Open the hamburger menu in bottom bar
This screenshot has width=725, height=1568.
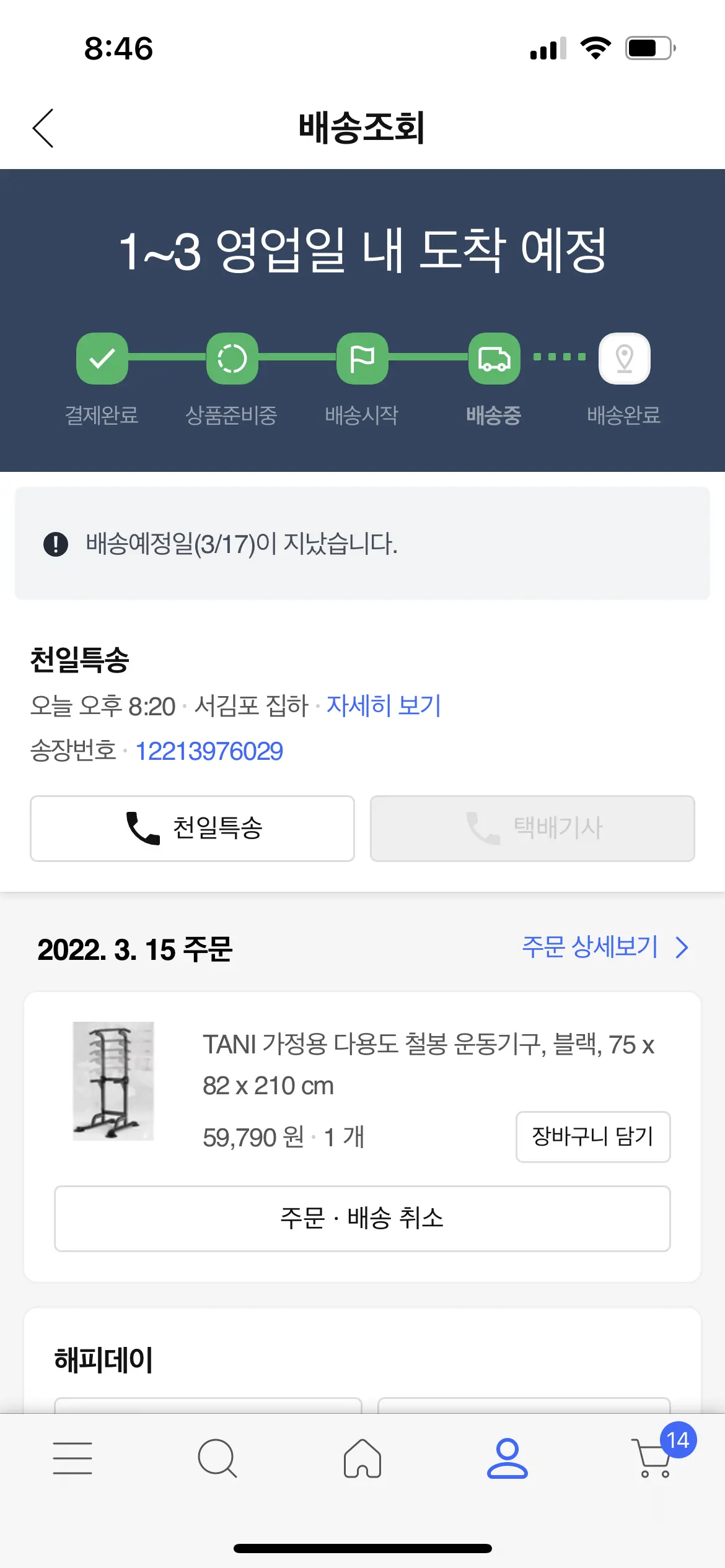[72, 1458]
